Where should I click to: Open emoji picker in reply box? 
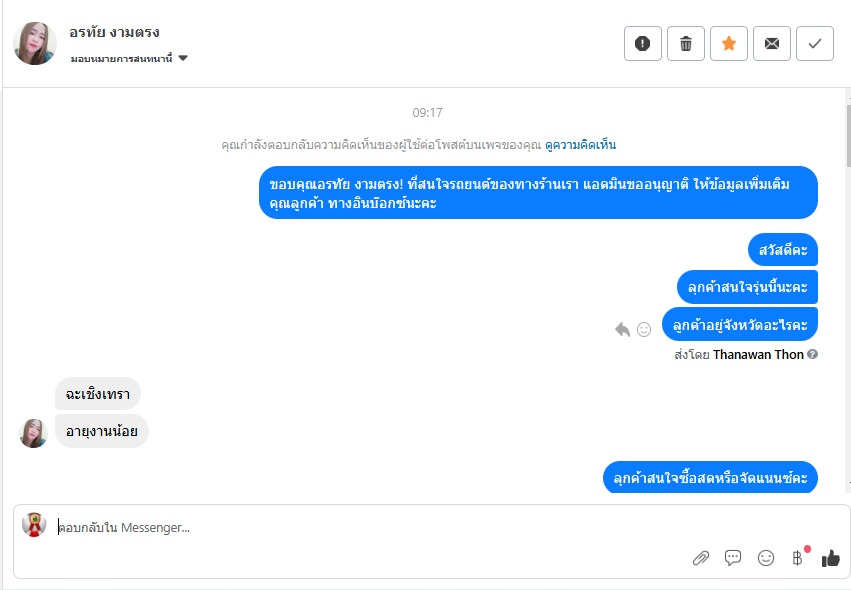click(x=766, y=558)
